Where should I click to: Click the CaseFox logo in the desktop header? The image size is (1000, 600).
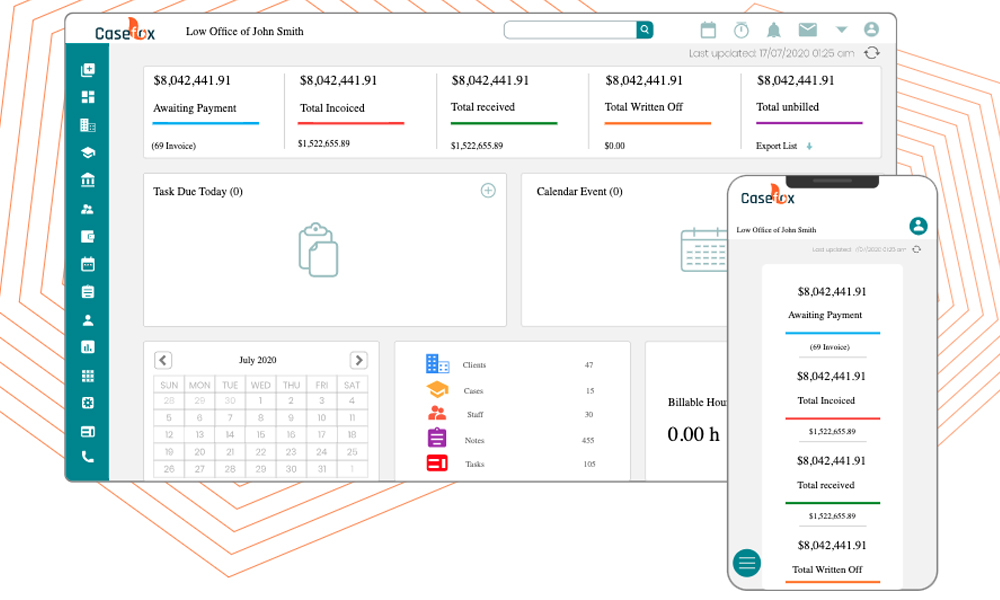(x=125, y=30)
